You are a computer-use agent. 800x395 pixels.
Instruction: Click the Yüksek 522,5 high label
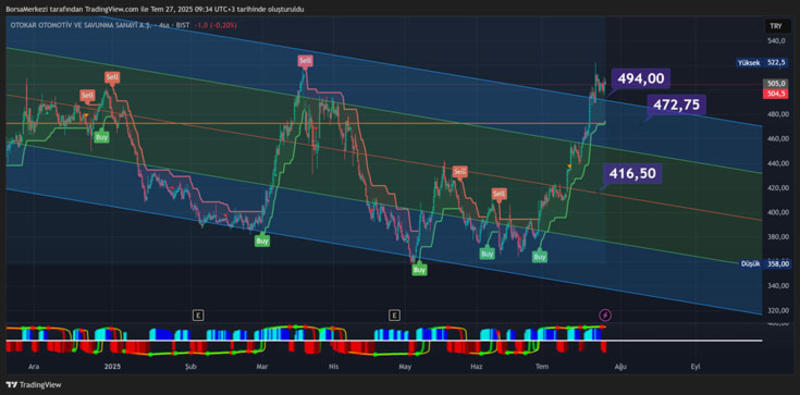(x=763, y=63)
